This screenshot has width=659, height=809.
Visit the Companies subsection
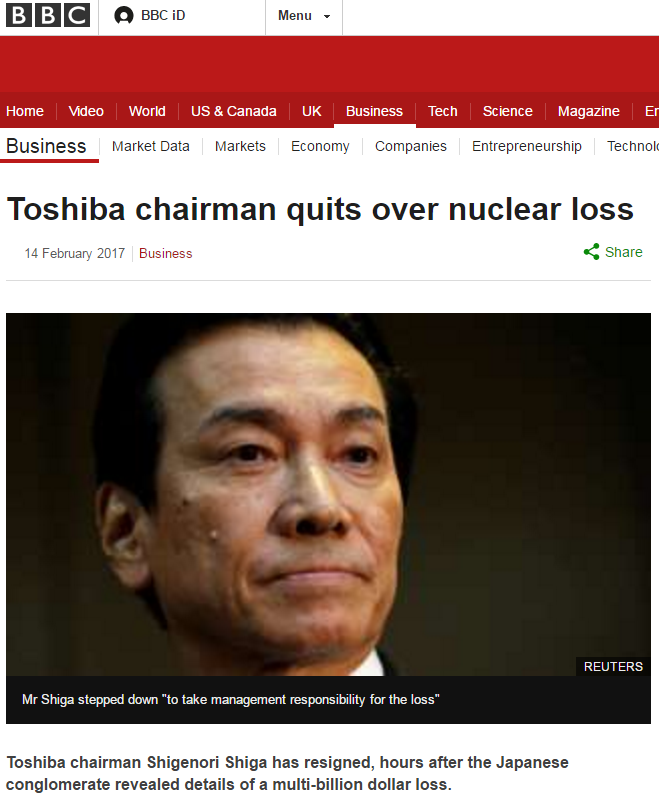click(411, 146)
